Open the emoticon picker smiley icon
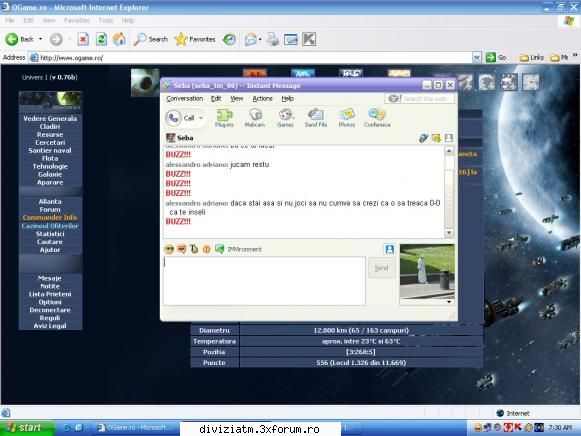The image size is (581, 436). click(x=169, y=249)
